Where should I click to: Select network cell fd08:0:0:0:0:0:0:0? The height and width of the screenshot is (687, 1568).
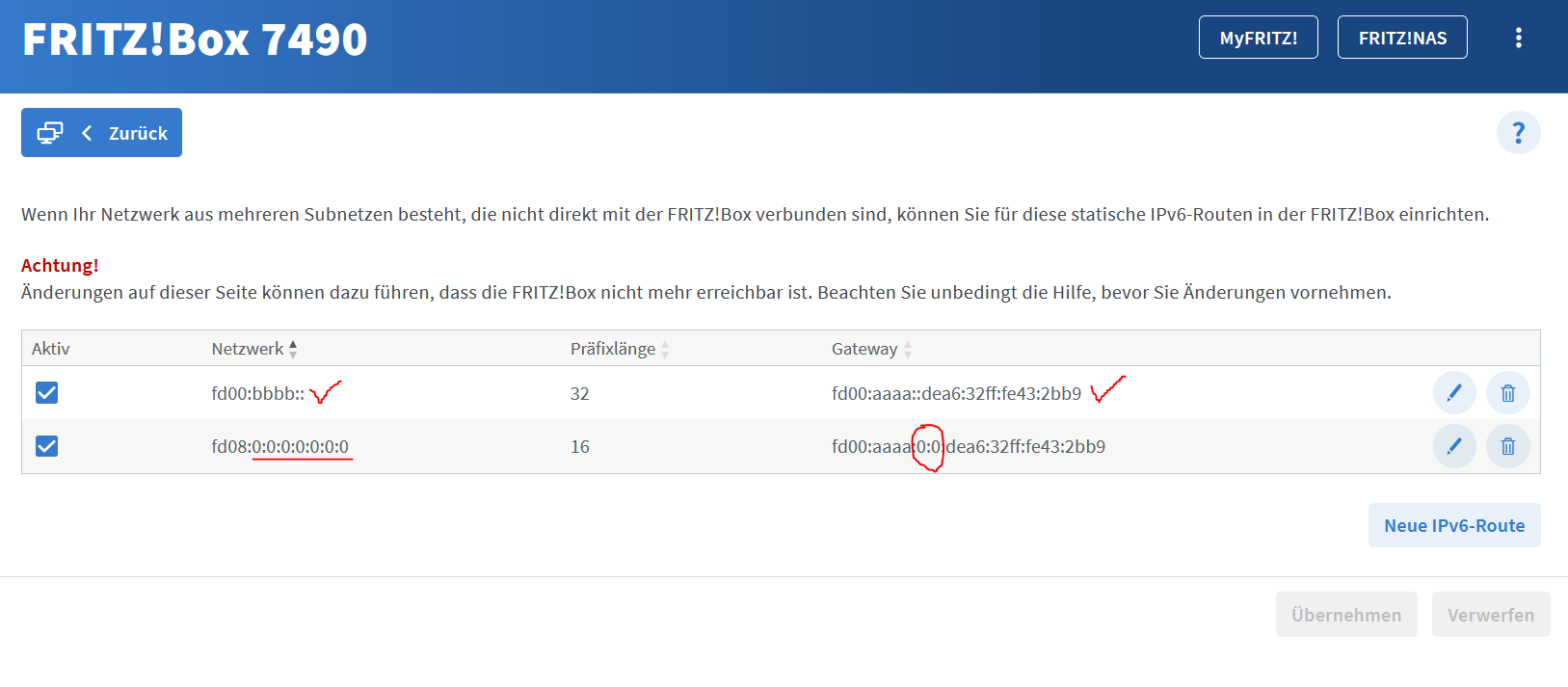tap(279, 446)
